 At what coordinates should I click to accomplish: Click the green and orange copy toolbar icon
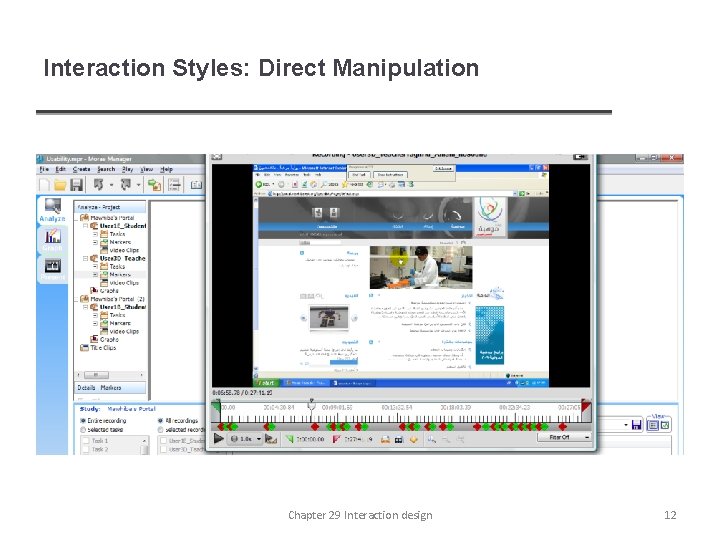click(x=154, y=185)
